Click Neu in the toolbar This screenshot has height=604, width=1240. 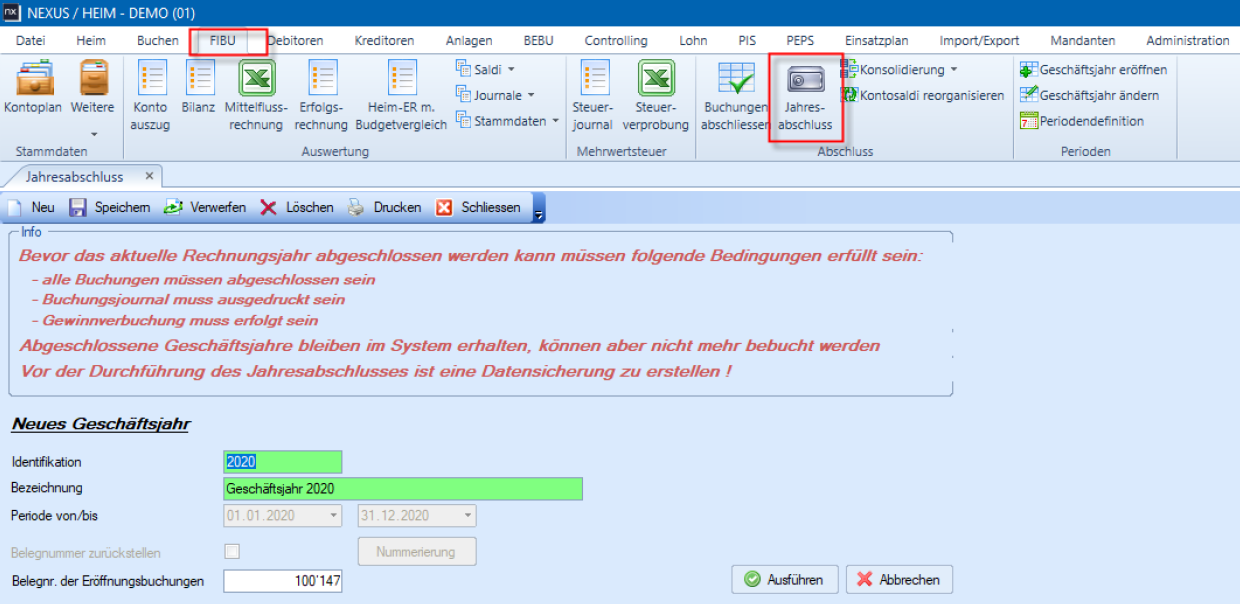click(x=31, y=207)
